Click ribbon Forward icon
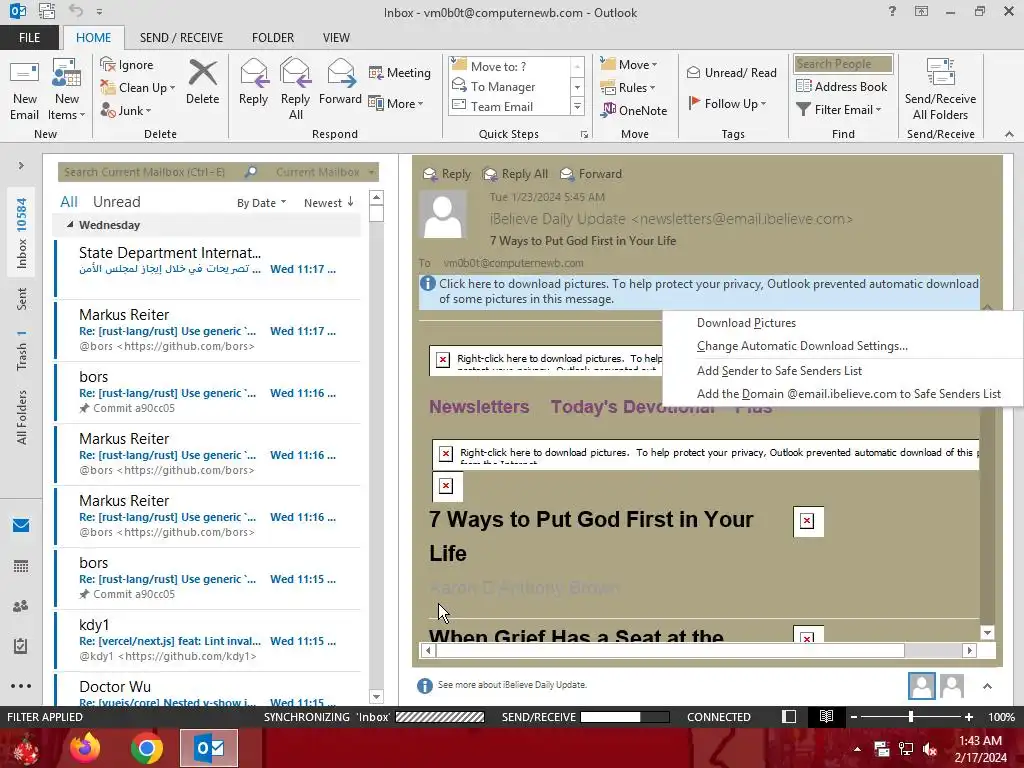The image size is (1024, 768). click(340, 82)
